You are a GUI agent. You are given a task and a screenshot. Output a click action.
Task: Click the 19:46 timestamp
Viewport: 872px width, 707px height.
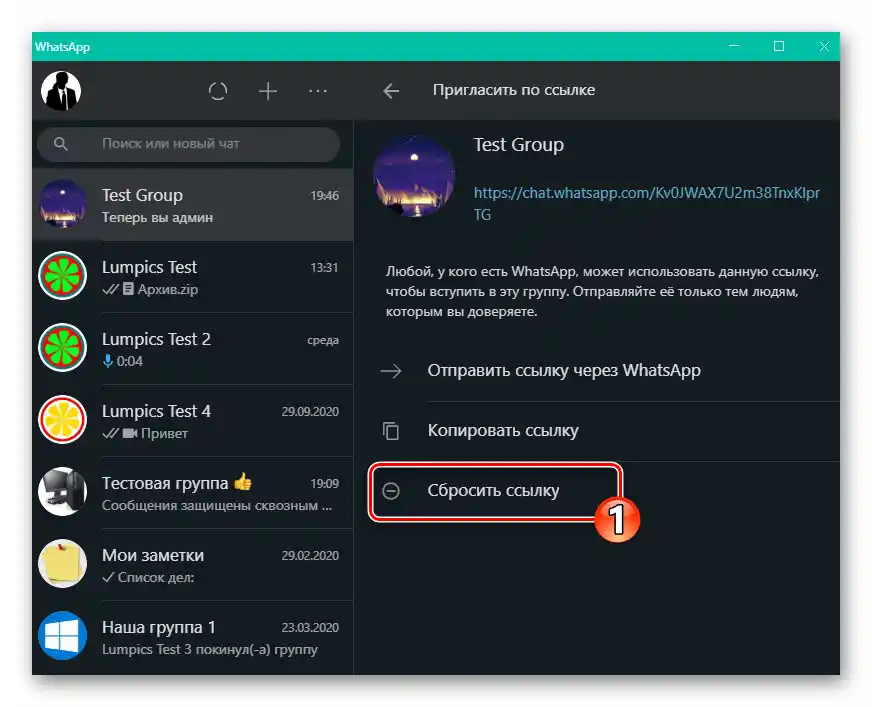click(324, 196)
